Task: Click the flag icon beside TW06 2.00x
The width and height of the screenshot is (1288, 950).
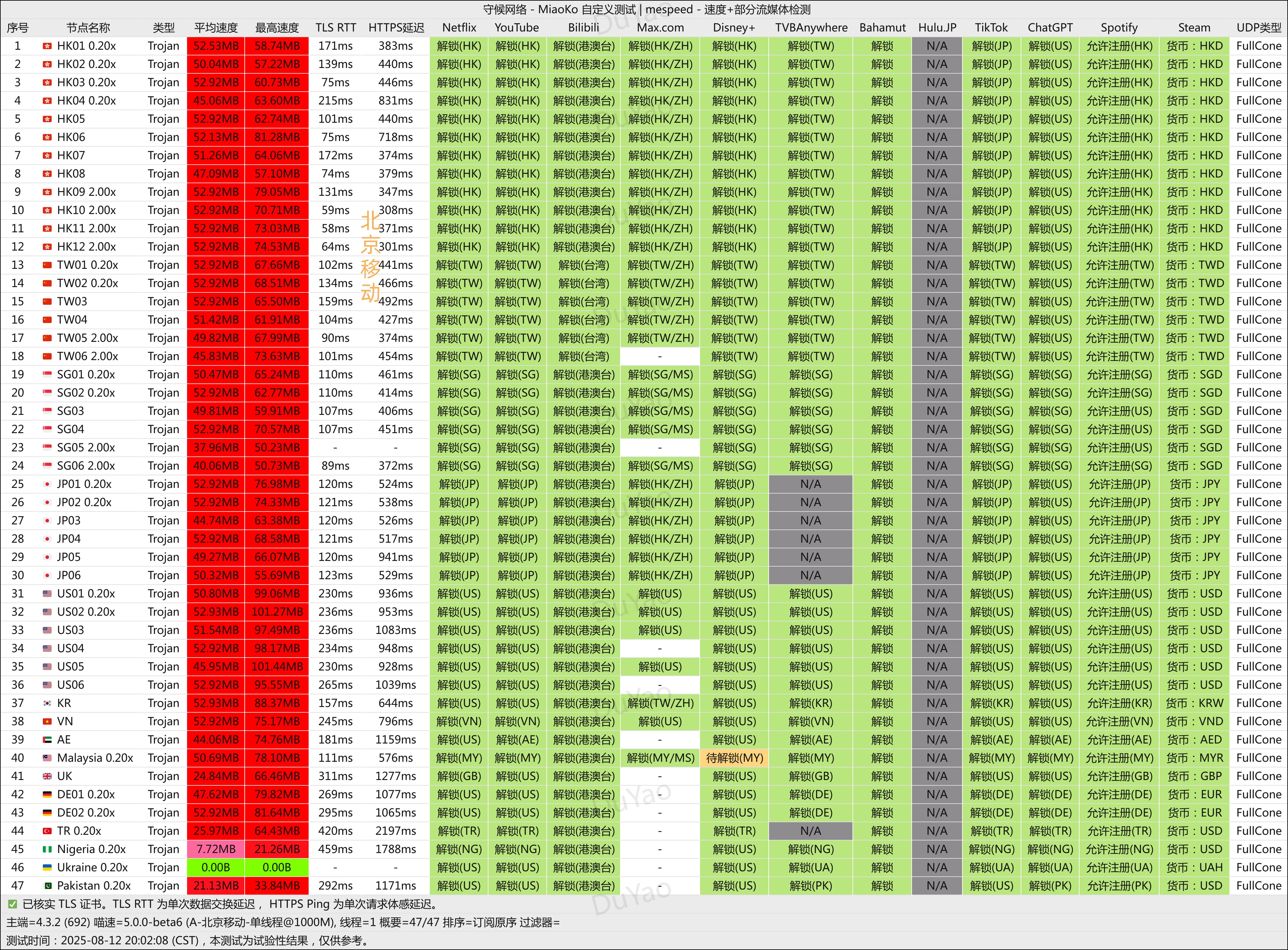Action: click(x=47, y=357)
